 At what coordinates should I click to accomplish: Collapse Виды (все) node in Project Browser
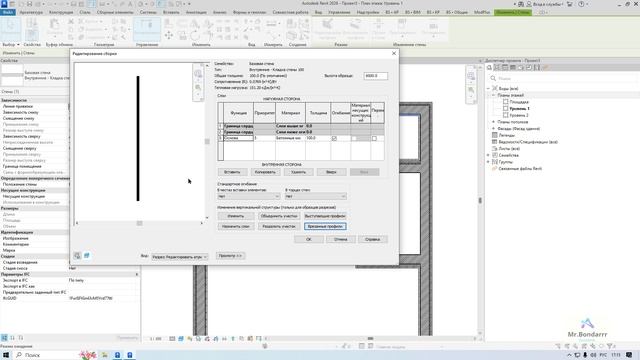pos(489,88)
